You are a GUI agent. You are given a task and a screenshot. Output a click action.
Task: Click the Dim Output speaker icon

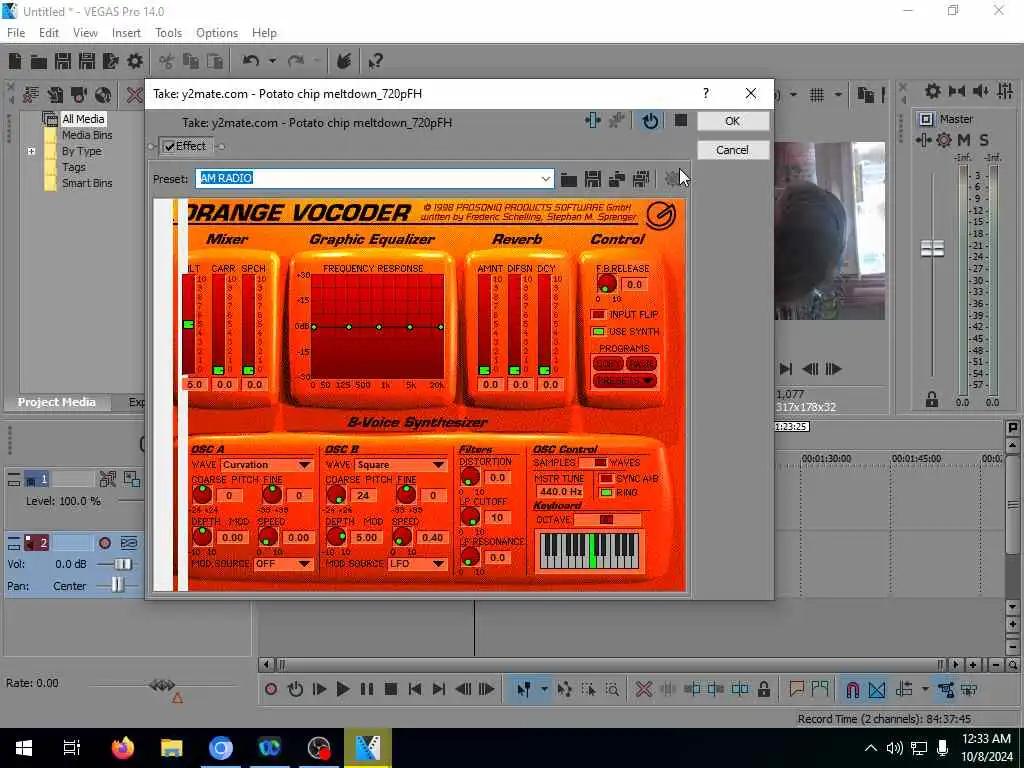coord(981,91)
